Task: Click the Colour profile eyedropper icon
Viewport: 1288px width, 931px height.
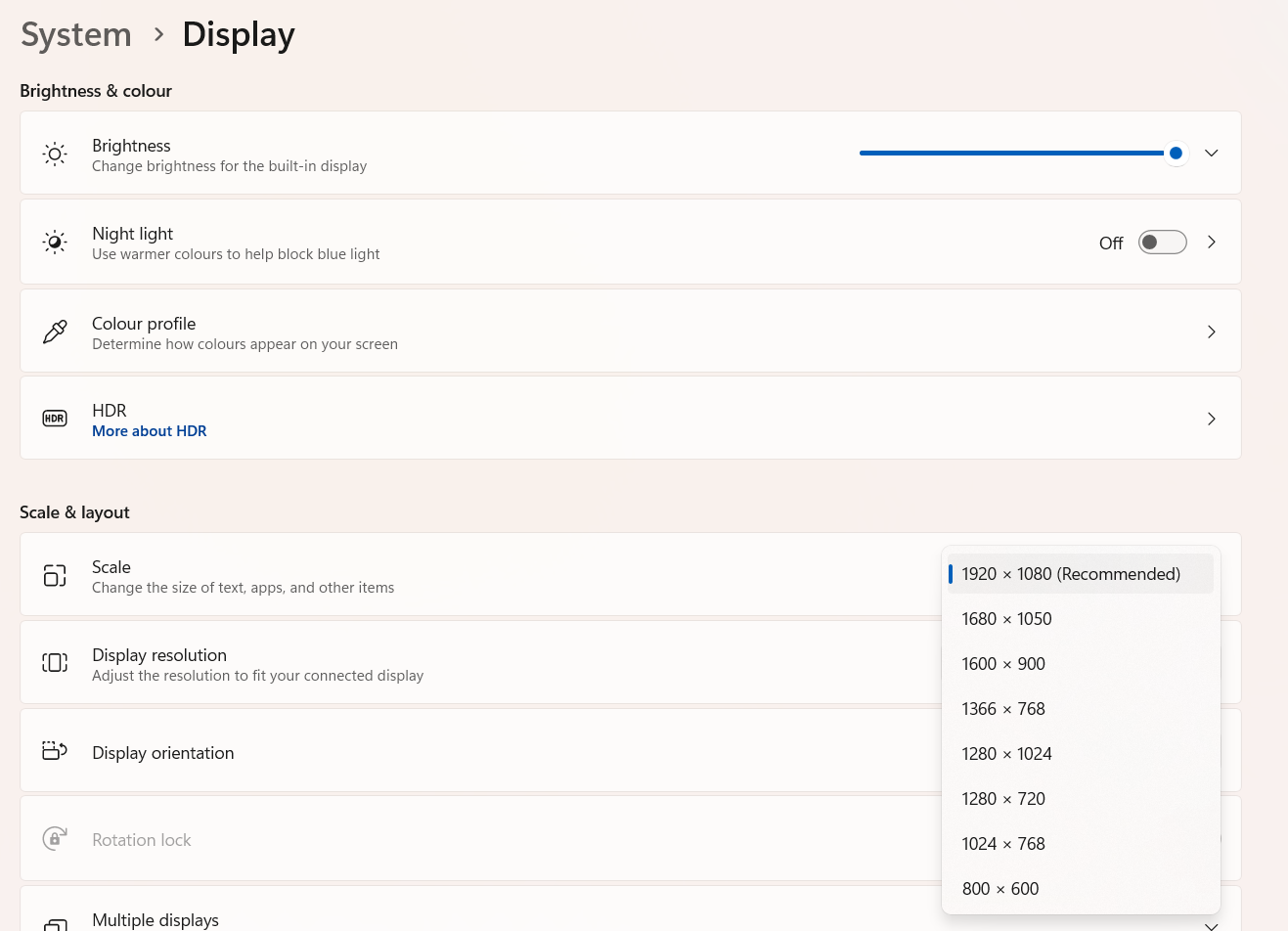Action: [55, 332]
